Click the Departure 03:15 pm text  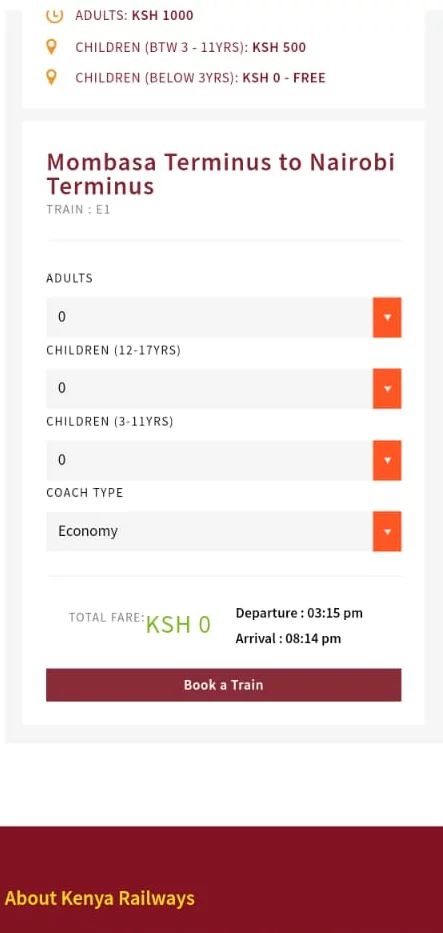pos(299,613)
